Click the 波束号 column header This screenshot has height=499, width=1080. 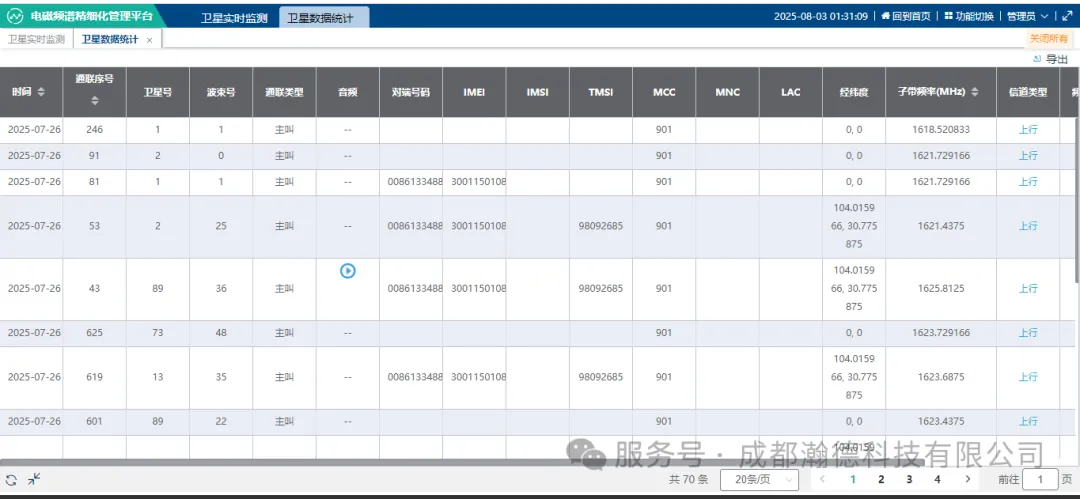tap(221, 92)
